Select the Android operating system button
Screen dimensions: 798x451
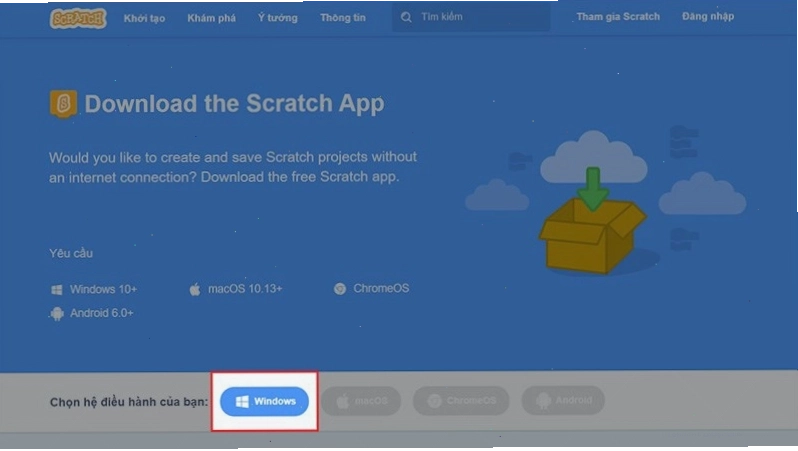click(x=563, y=401)
